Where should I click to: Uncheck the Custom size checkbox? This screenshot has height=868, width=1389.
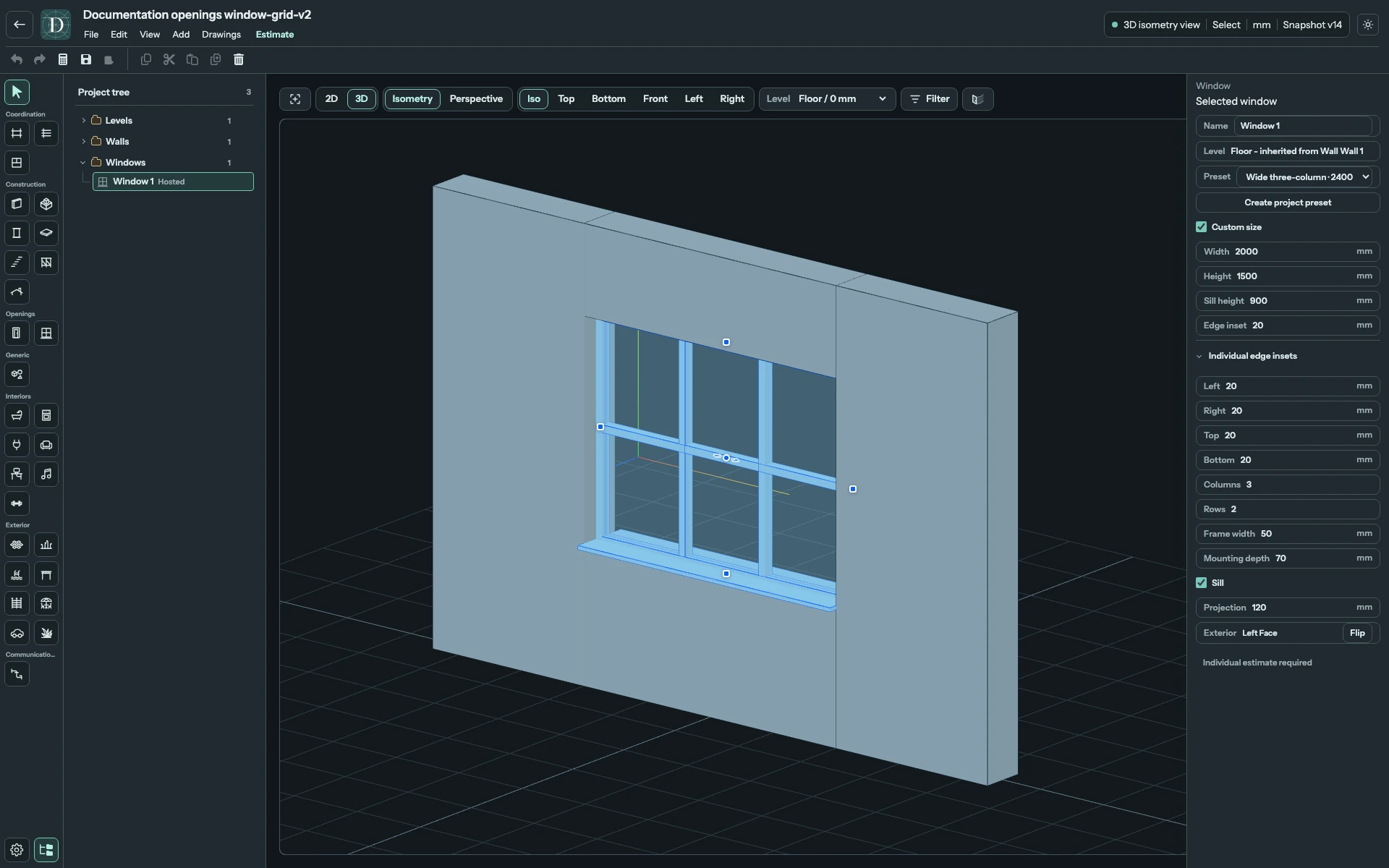pos(1202,227)
